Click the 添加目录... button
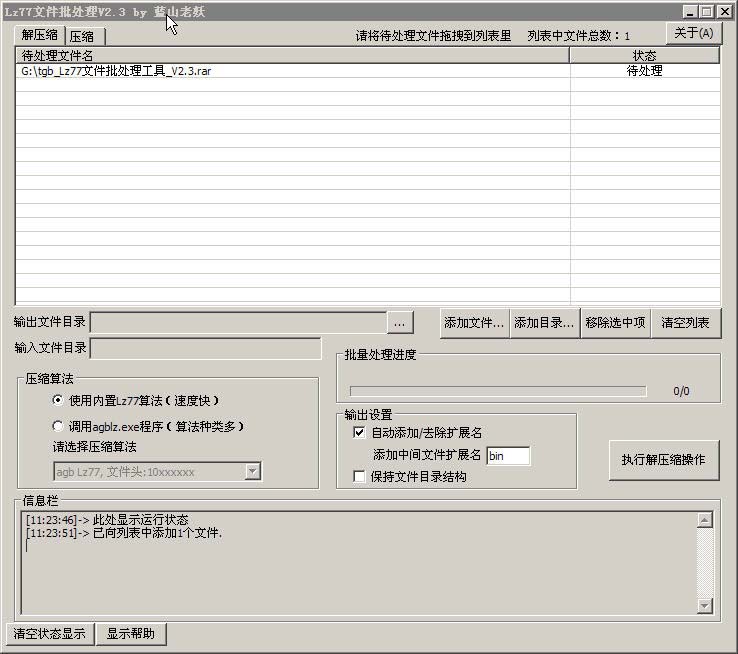738x654 pixels. click(x=544, y=322)
